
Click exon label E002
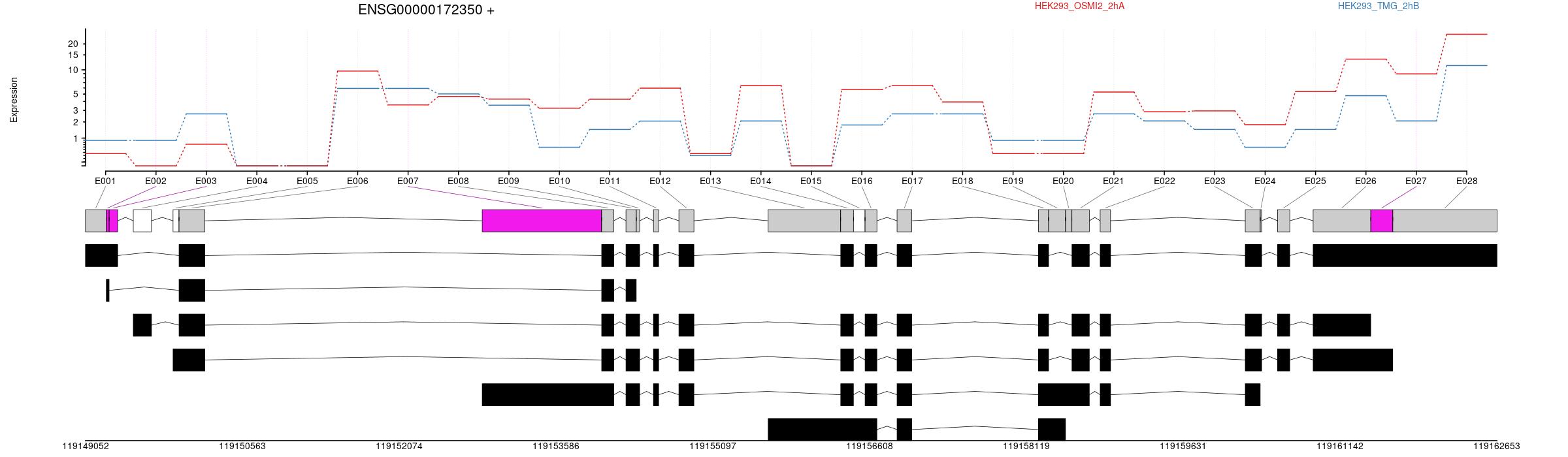coord(155,181)
